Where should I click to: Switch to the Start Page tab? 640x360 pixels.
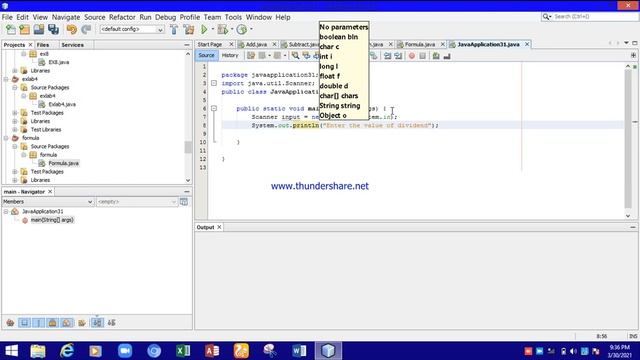tap(210, 44)
